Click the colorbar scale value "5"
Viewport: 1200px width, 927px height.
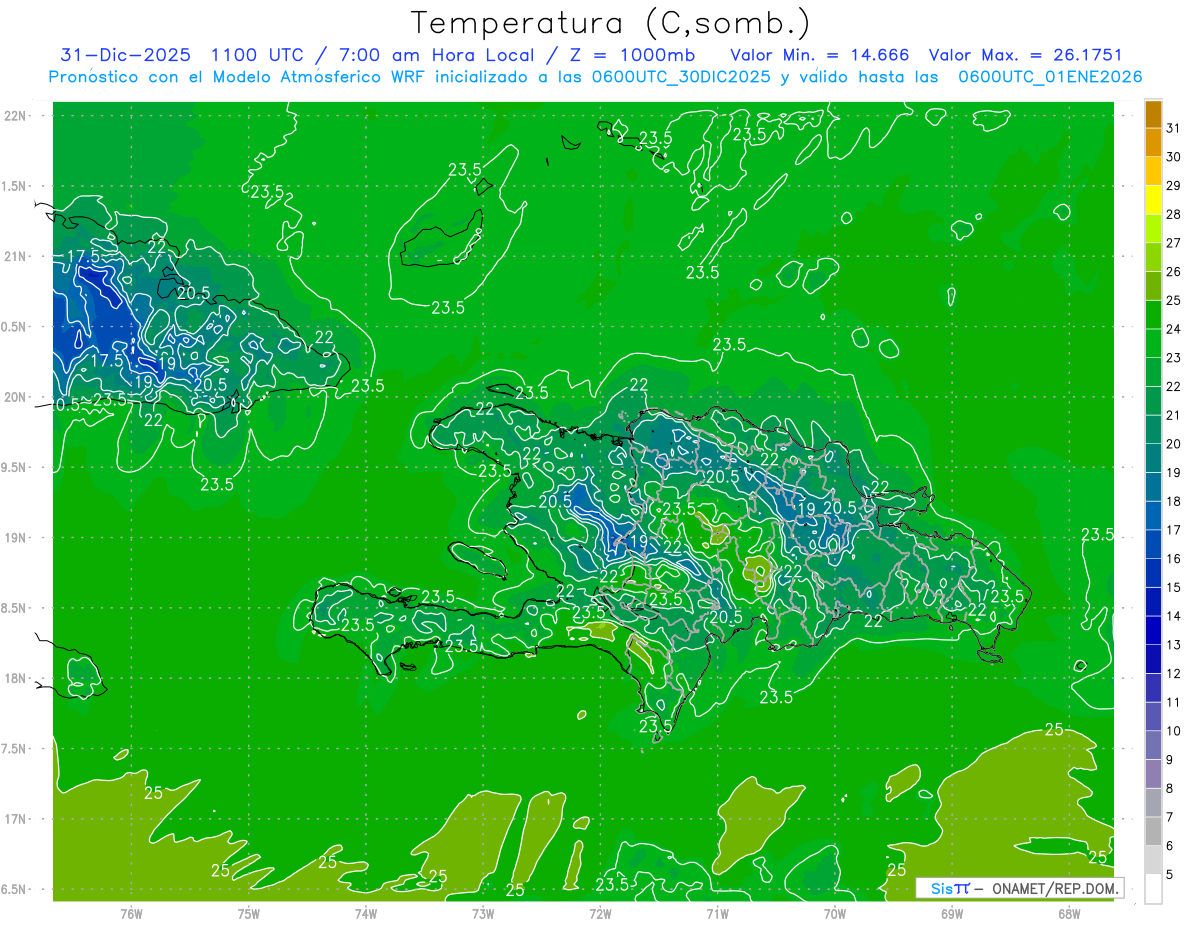[x=1171, y=875]
